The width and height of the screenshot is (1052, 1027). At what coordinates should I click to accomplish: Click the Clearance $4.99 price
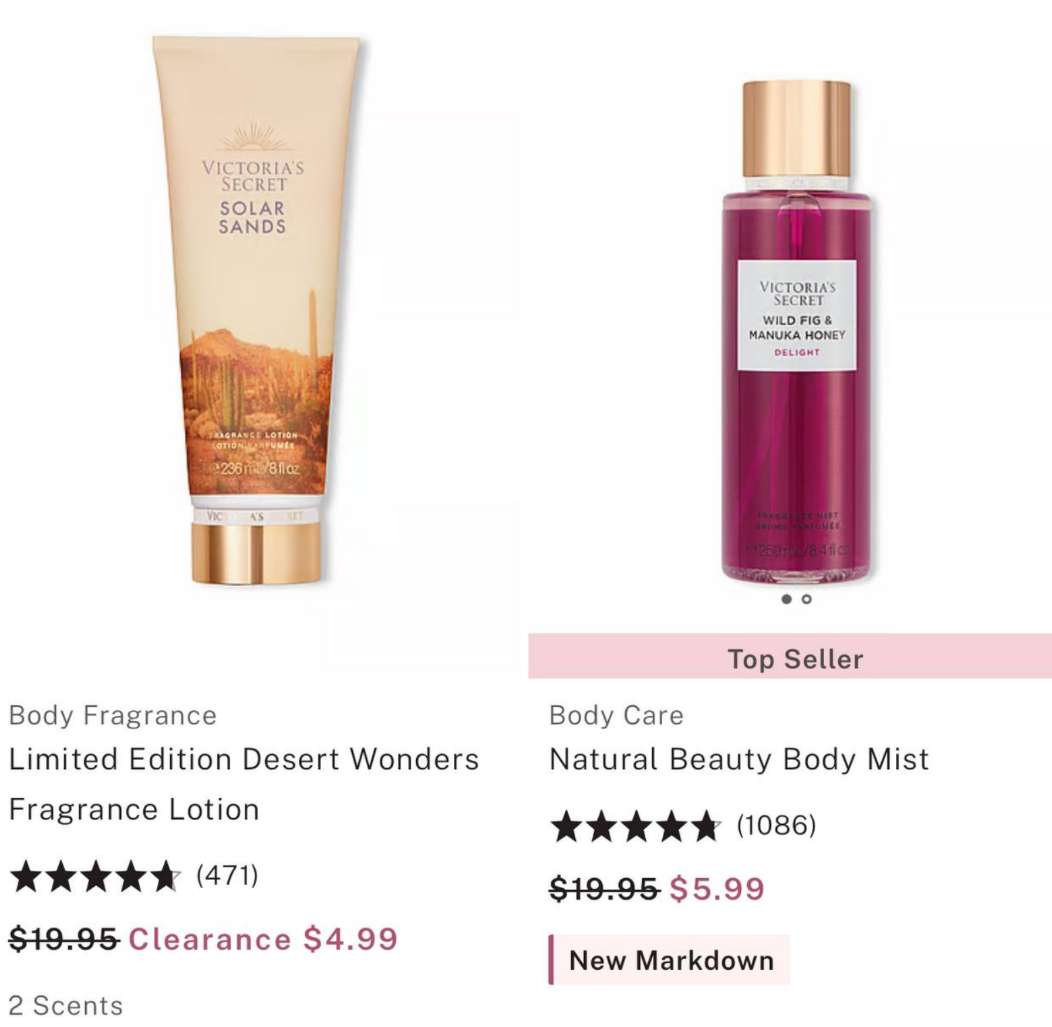point(263,938)
